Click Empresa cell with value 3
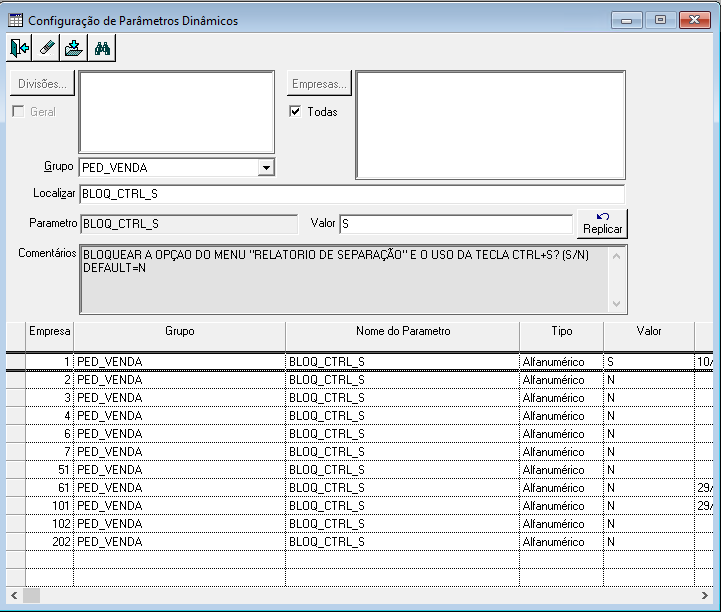Image resolution: width=721 pixels, height=612 pixels. (x=50, y=398)
